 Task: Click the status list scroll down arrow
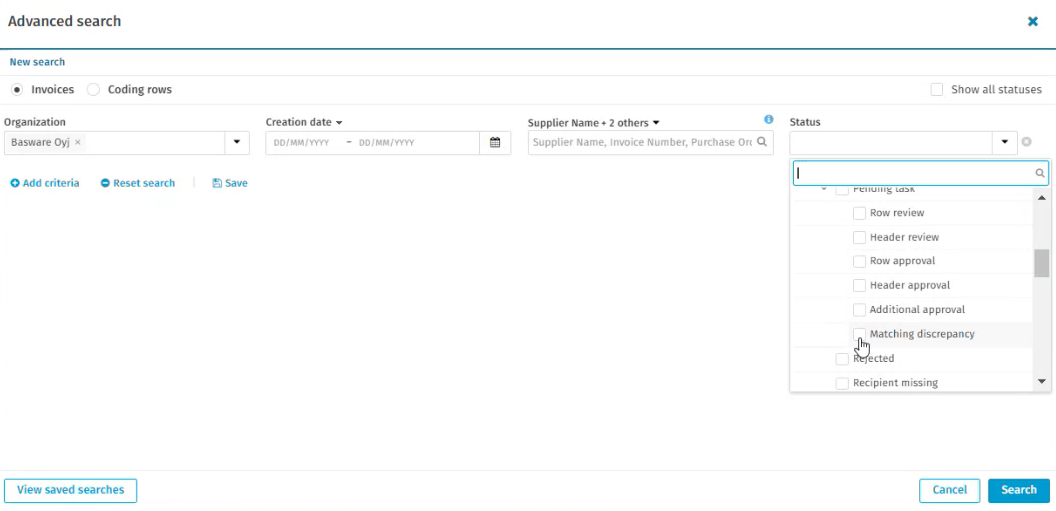pyautogui.click(x=1041, y=382)
